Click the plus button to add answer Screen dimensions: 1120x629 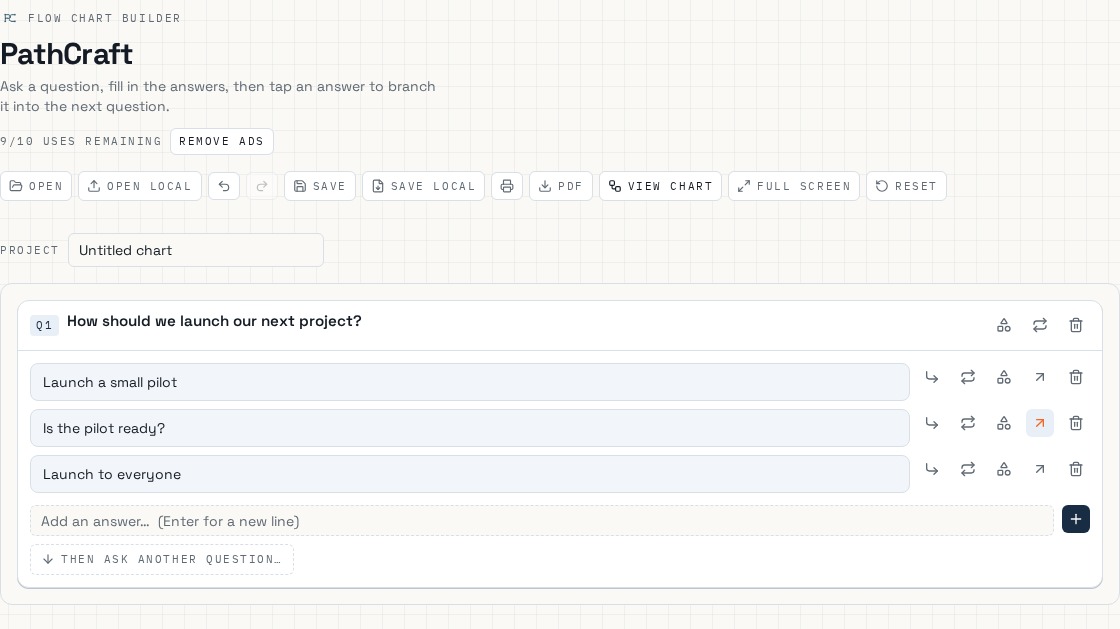pos(1076,519)
